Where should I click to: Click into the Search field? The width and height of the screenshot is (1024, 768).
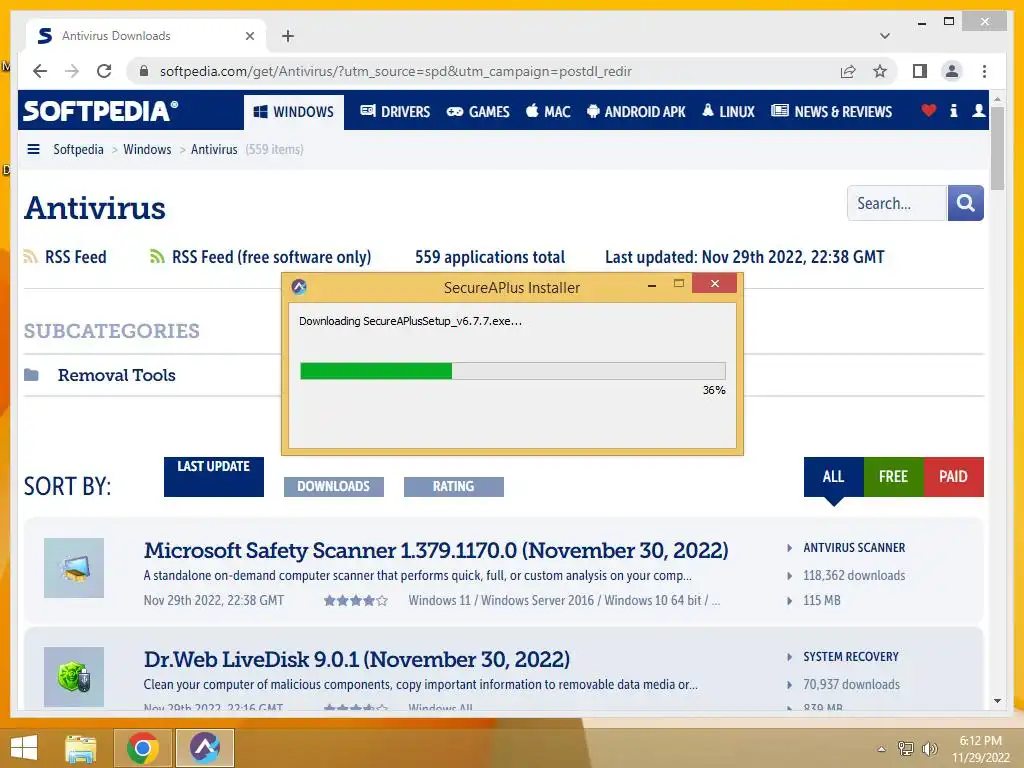pos(897,203)
